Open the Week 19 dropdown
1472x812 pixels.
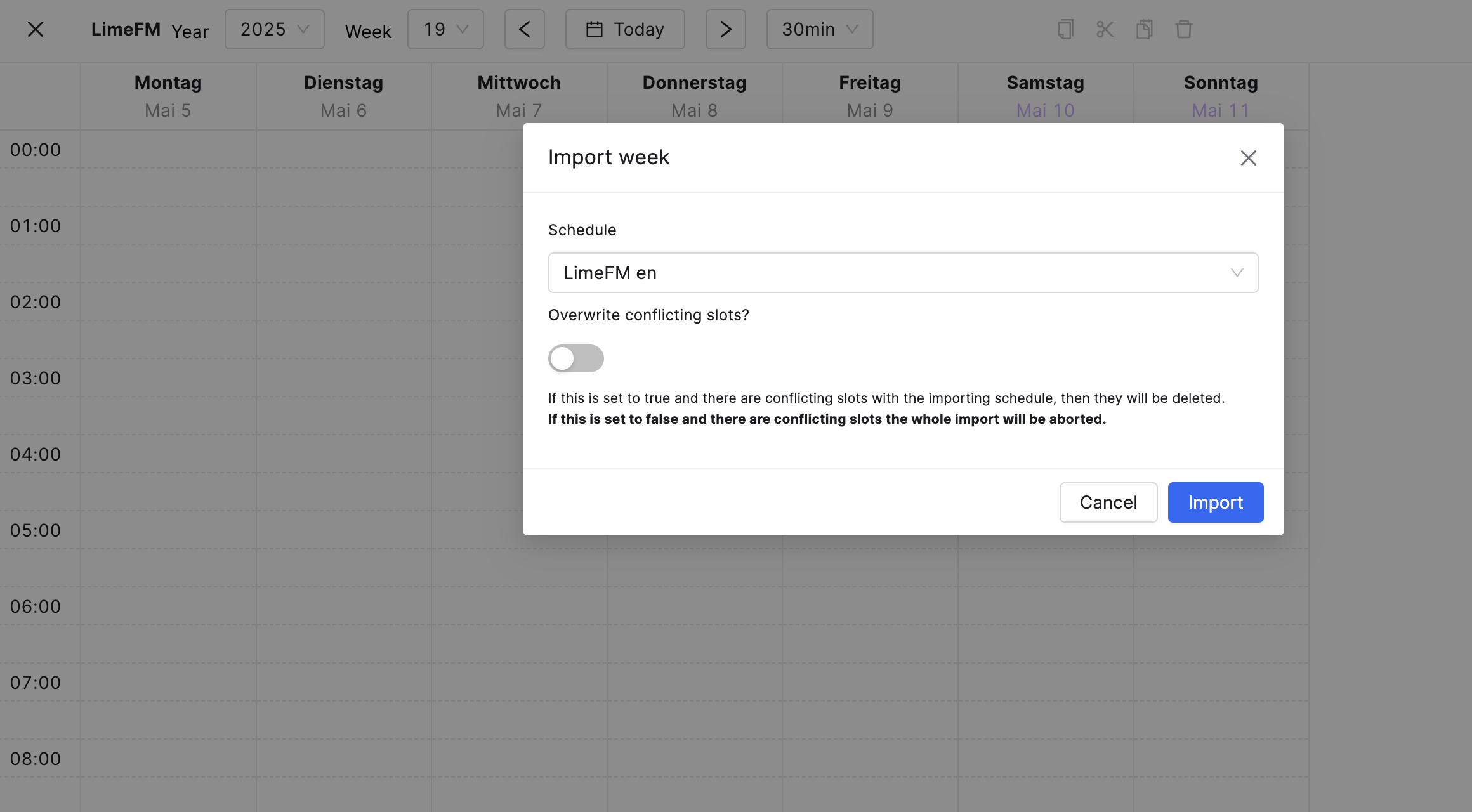445,29
